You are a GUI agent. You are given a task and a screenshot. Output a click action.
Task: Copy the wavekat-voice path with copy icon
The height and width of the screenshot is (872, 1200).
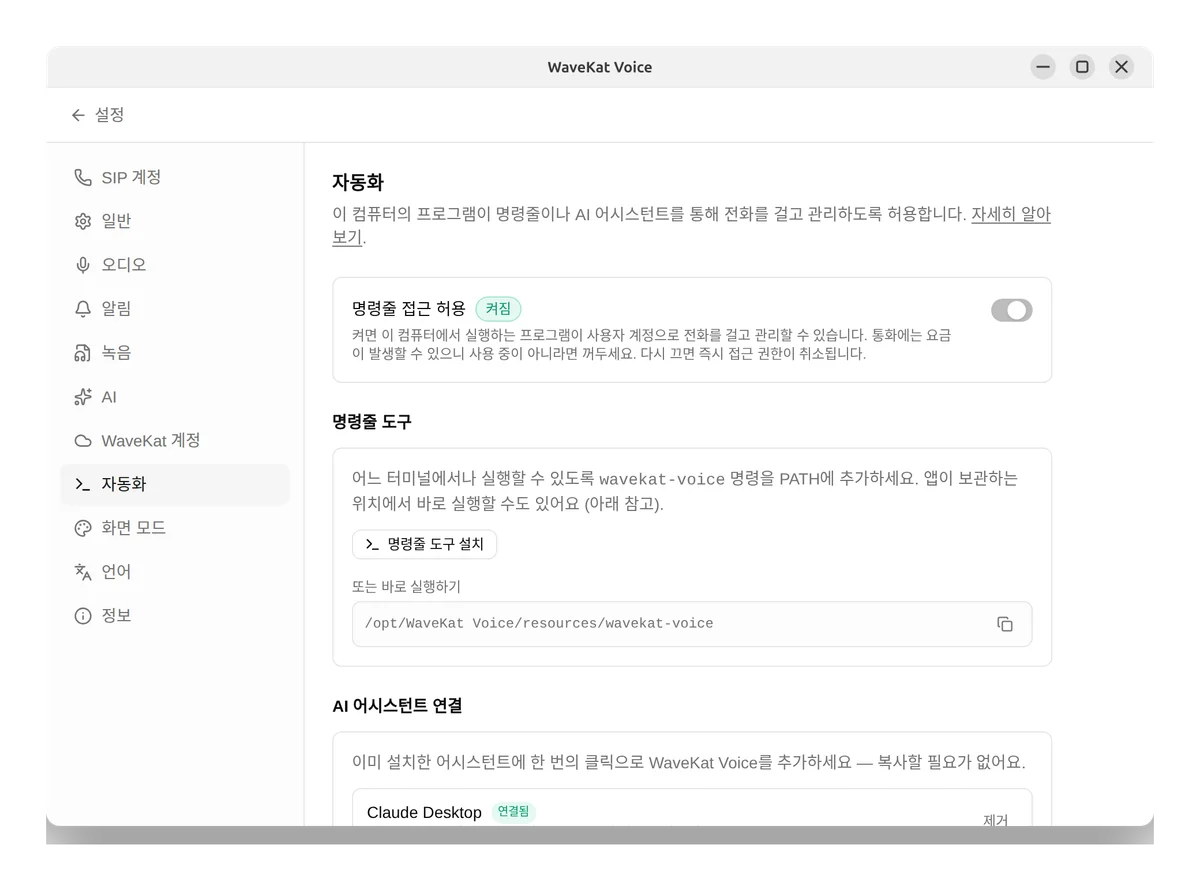point(1005,624)
